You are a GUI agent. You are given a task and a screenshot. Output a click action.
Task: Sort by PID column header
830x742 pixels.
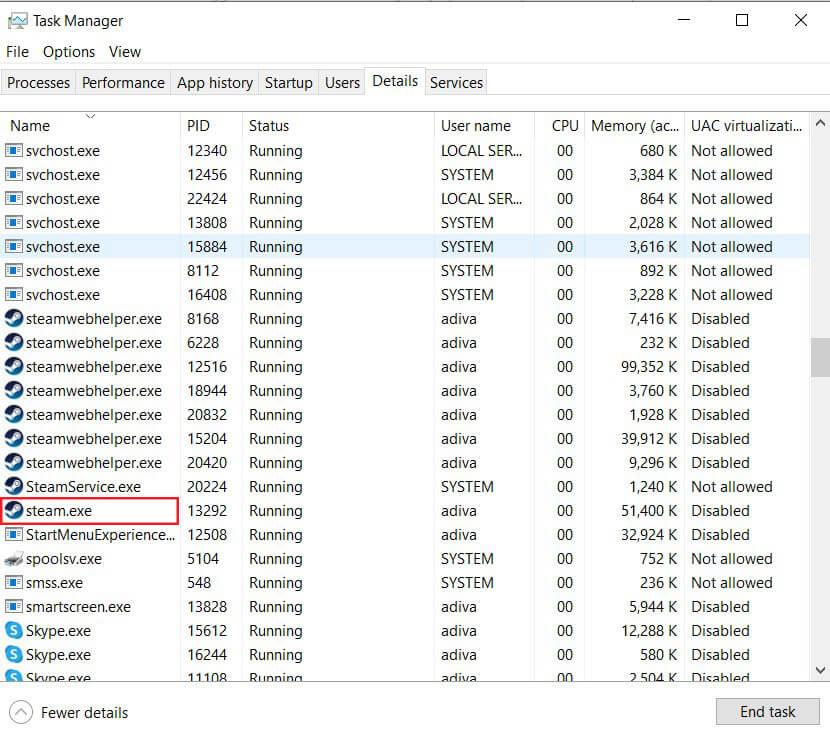click(x=197, y=126)
